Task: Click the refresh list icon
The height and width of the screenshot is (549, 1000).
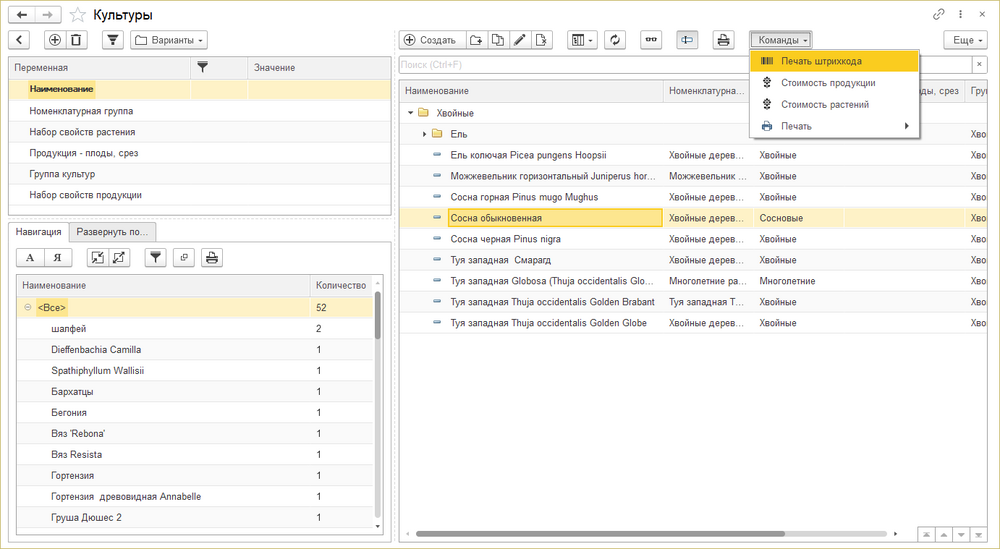Action: (x=615, y=40)
